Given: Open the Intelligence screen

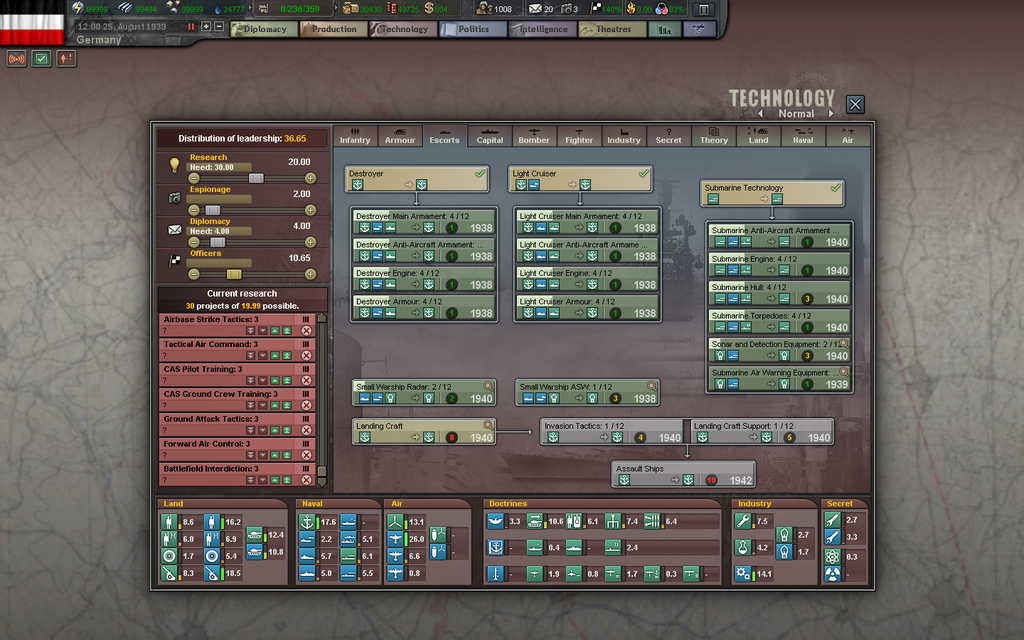Looking at the screenshot, I should coord(543,29).
